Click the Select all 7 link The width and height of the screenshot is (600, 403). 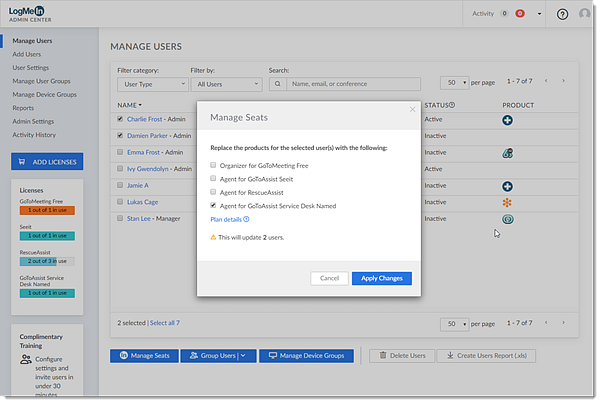point(165,323)
